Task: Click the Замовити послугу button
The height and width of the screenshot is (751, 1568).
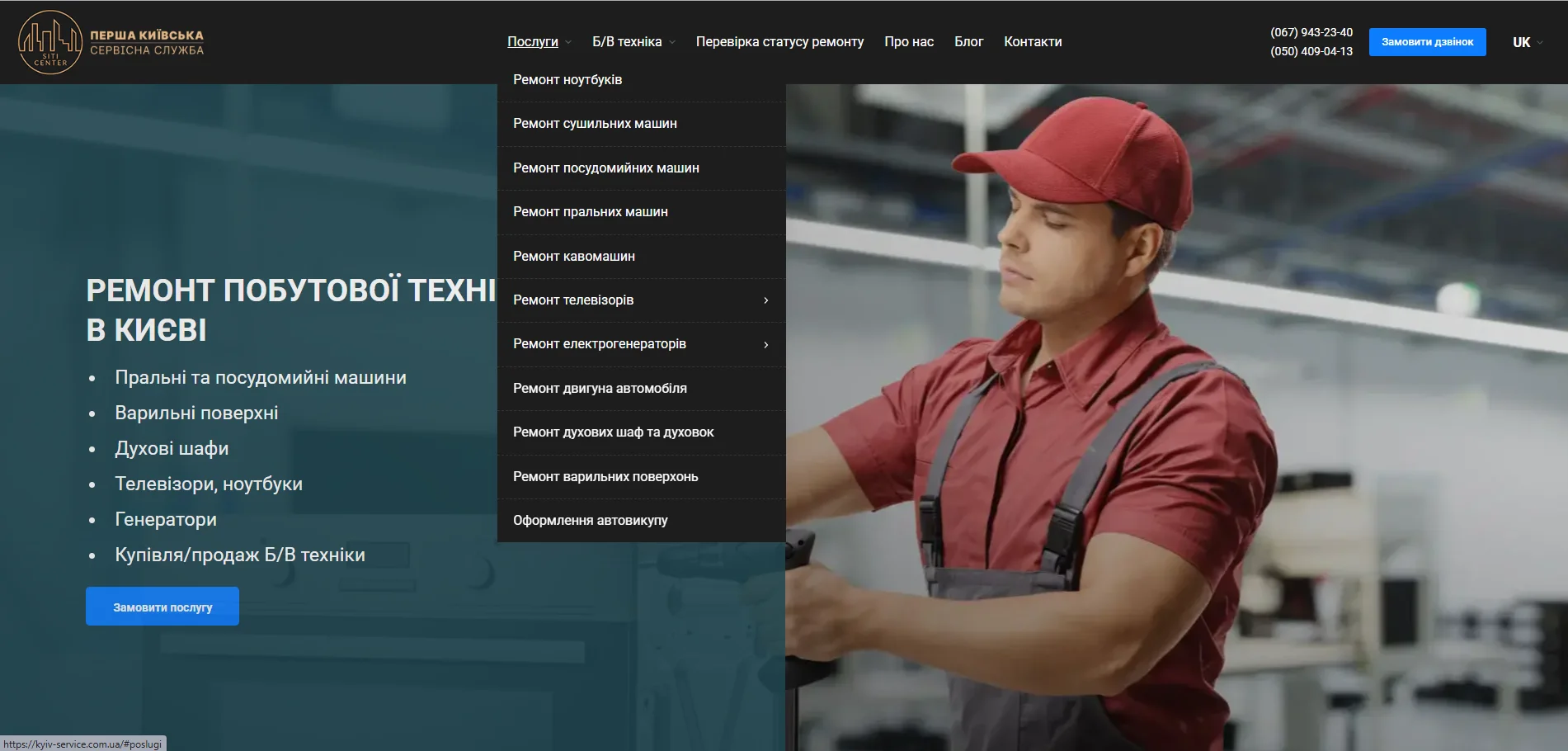Action: [162, 607]
